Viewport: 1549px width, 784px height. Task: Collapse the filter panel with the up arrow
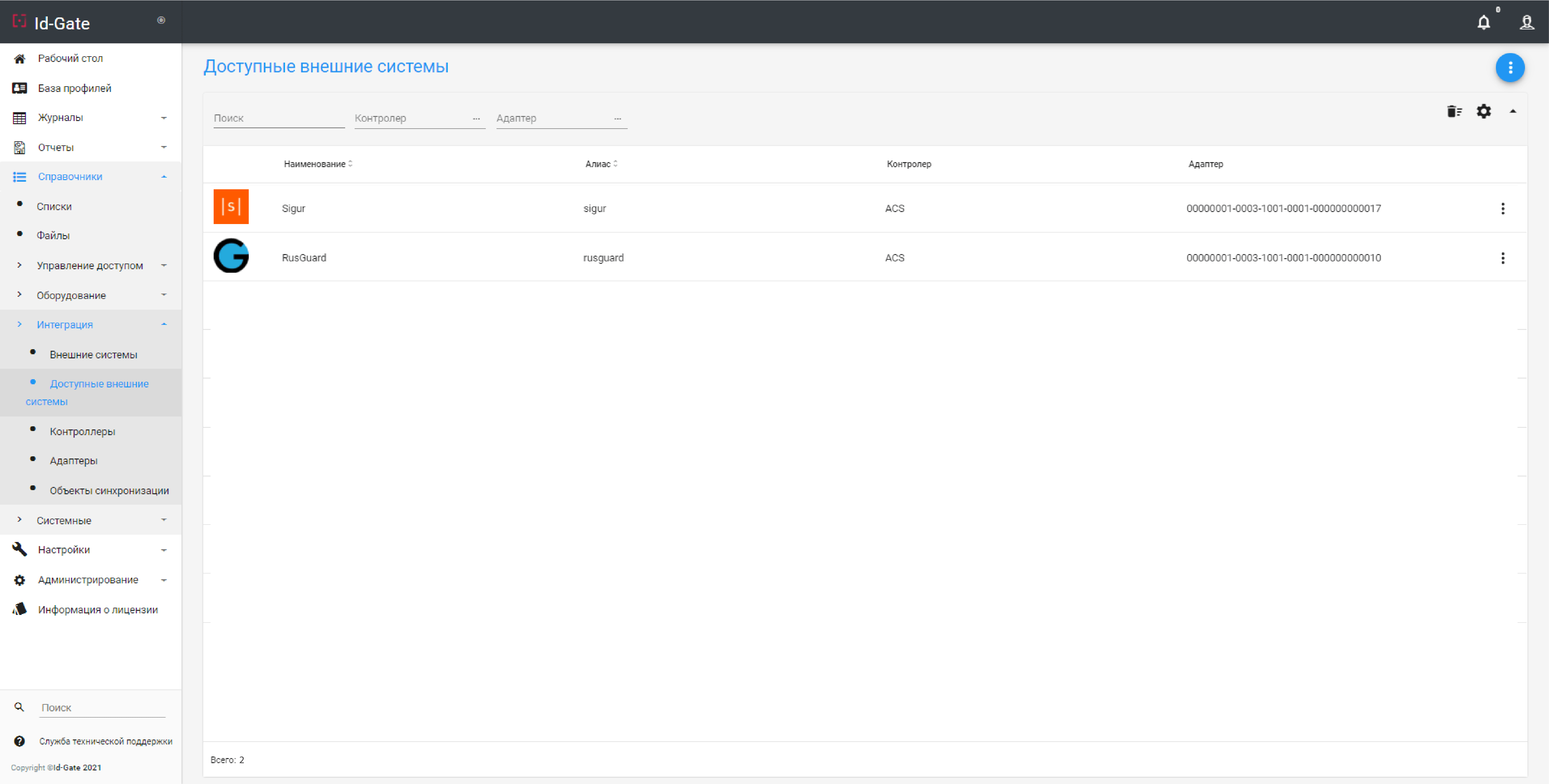click(1513, 111)
